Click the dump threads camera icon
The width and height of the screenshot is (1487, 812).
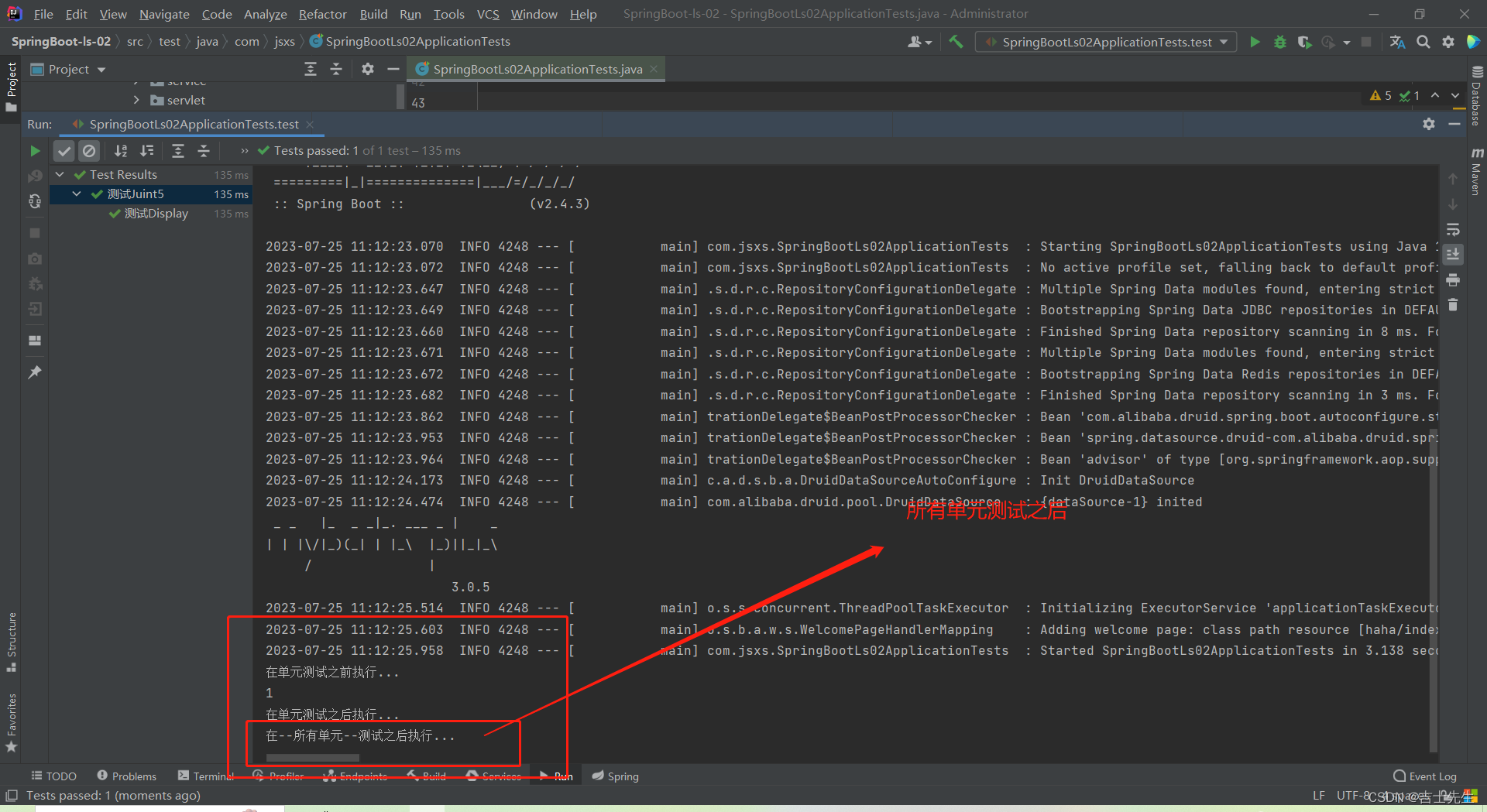35,259
